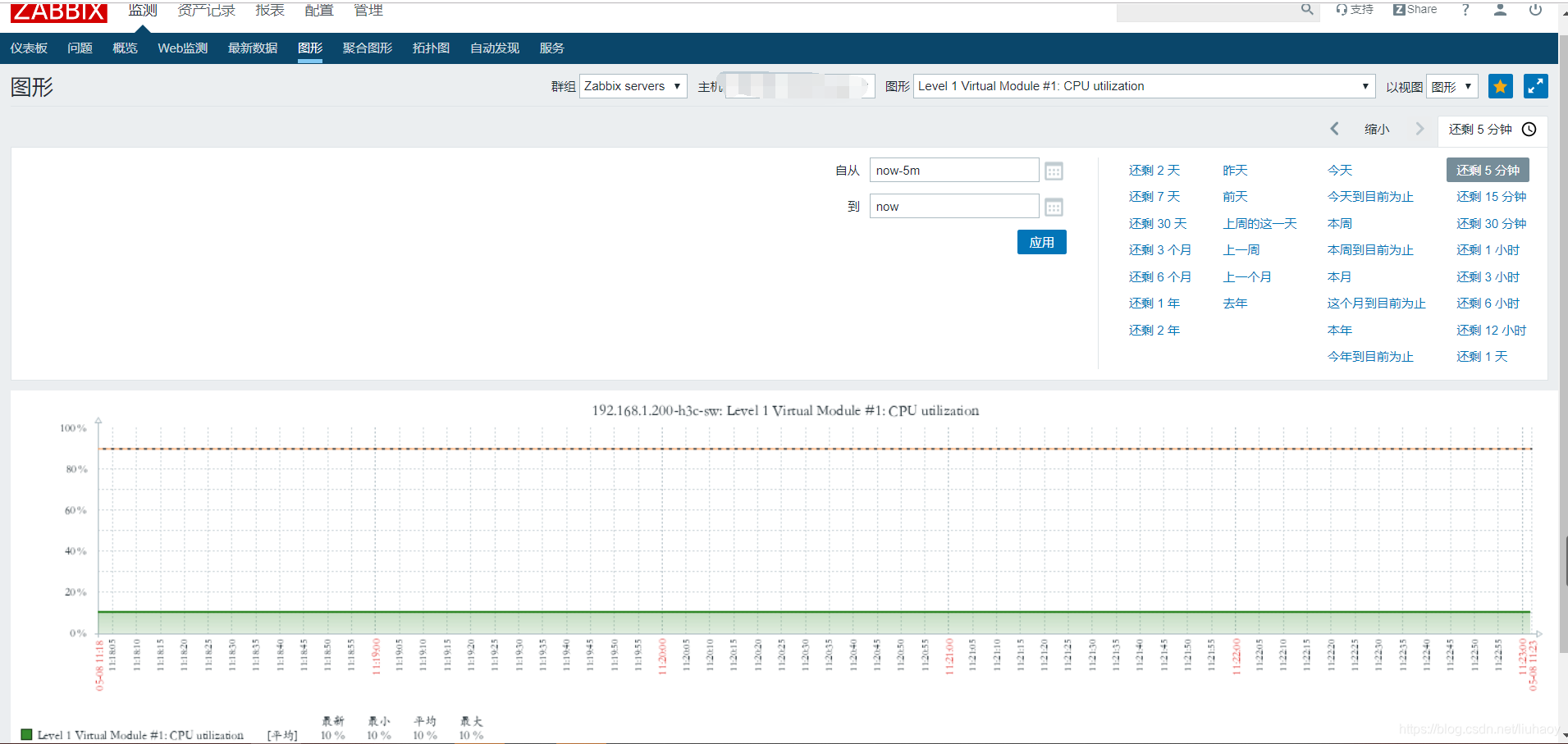Open the 资产记录 top menu

pos(207,10)
